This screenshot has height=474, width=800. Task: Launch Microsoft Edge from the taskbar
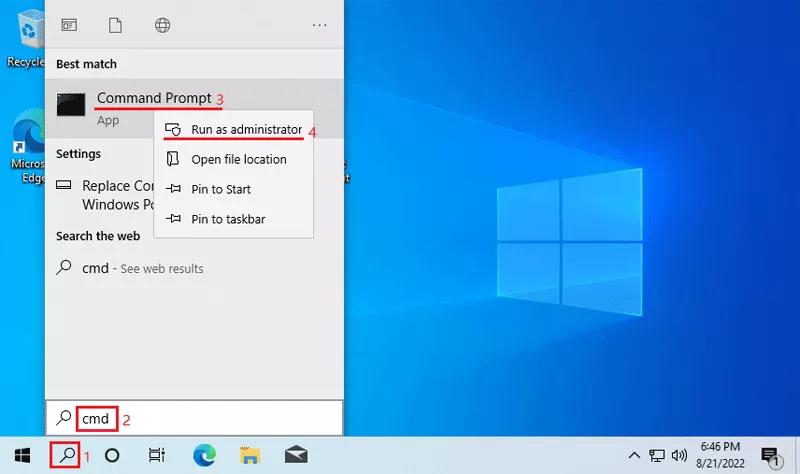click(x=204, y=455)
